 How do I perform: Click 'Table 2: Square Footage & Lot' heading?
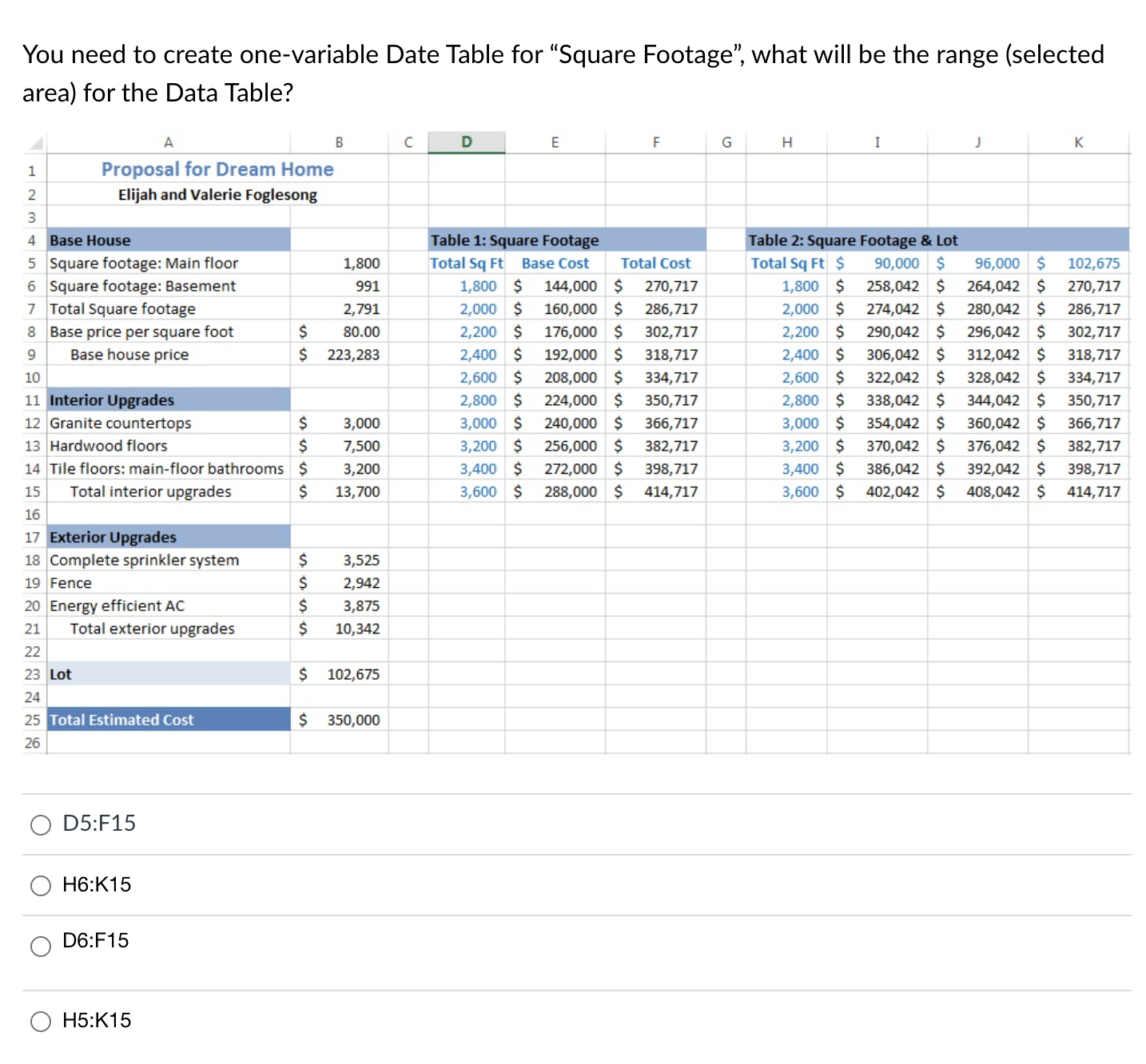pyautogui.click(x=853, y=240)
